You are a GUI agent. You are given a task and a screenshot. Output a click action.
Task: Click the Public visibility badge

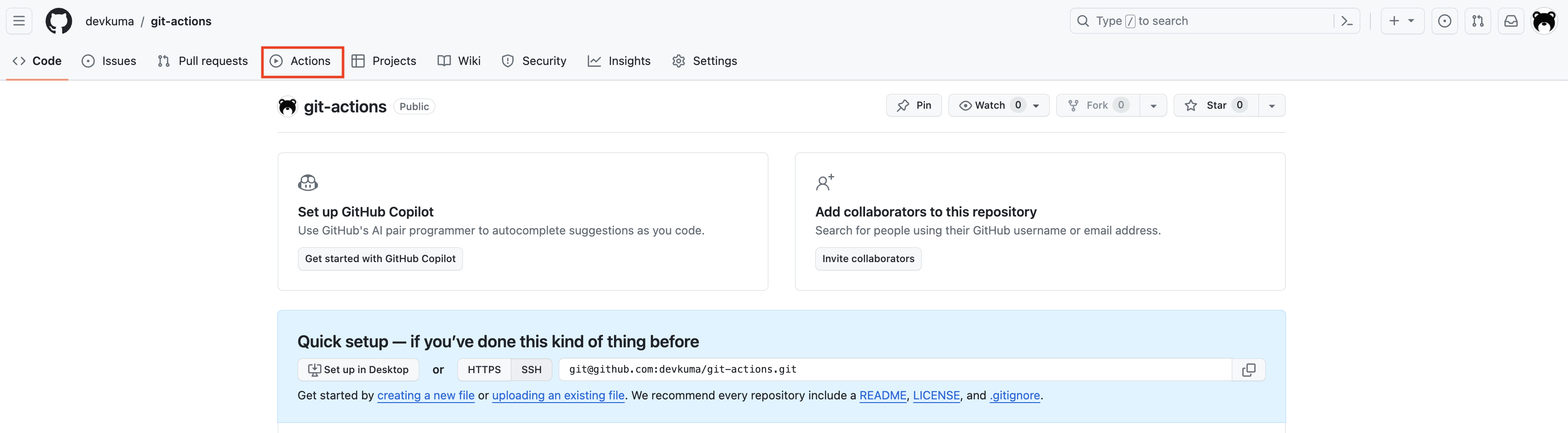pos(414,106)
